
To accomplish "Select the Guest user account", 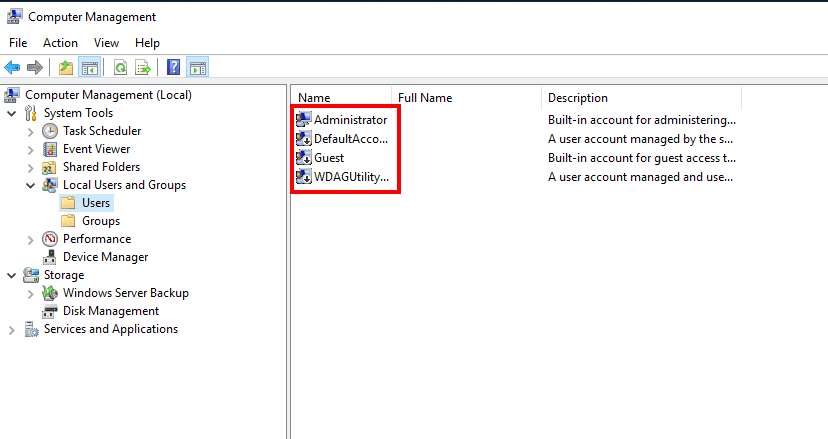I will [x=328, y=158].
